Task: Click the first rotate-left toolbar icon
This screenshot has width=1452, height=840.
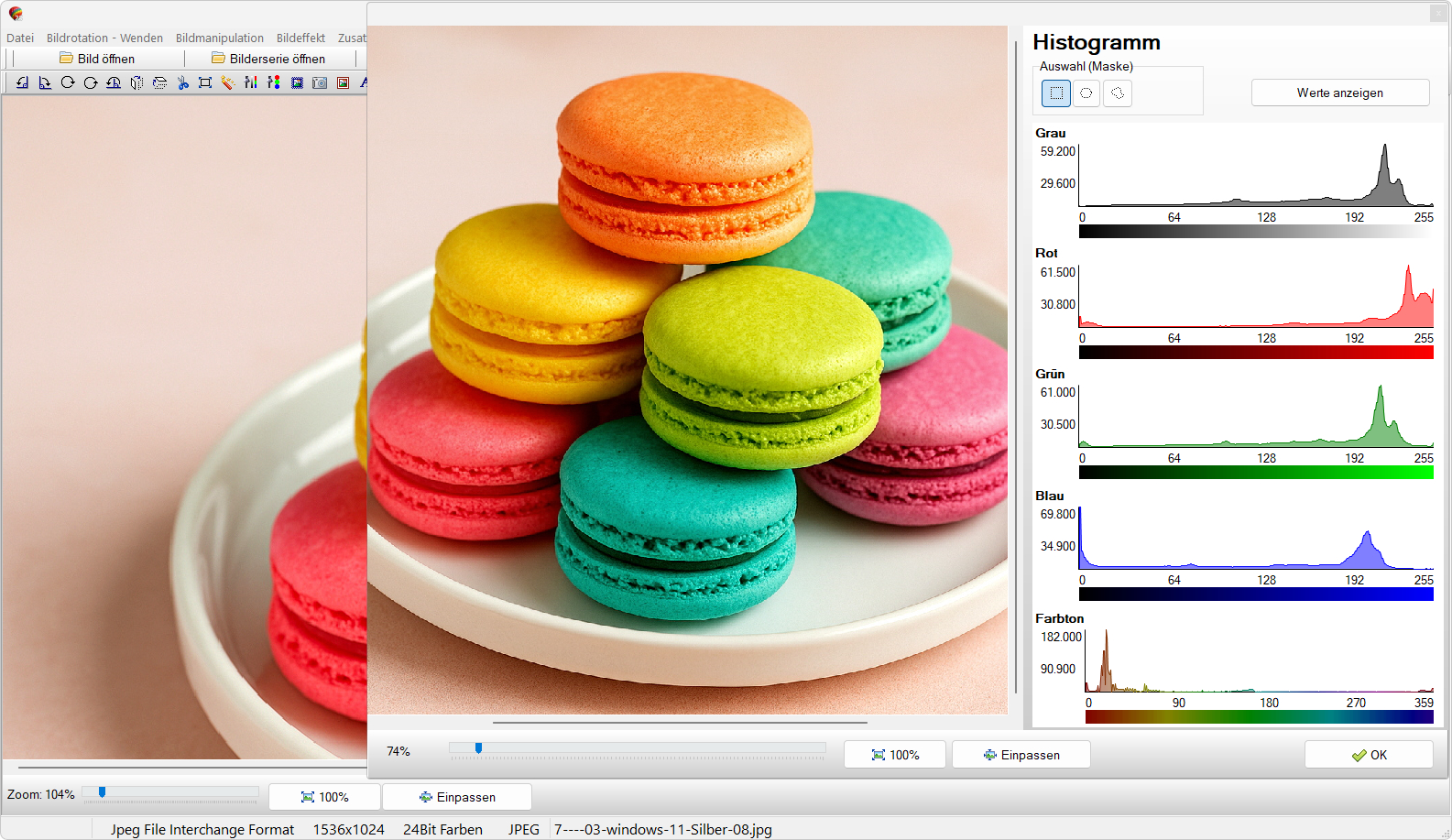Action: click(x=22, y=82)
